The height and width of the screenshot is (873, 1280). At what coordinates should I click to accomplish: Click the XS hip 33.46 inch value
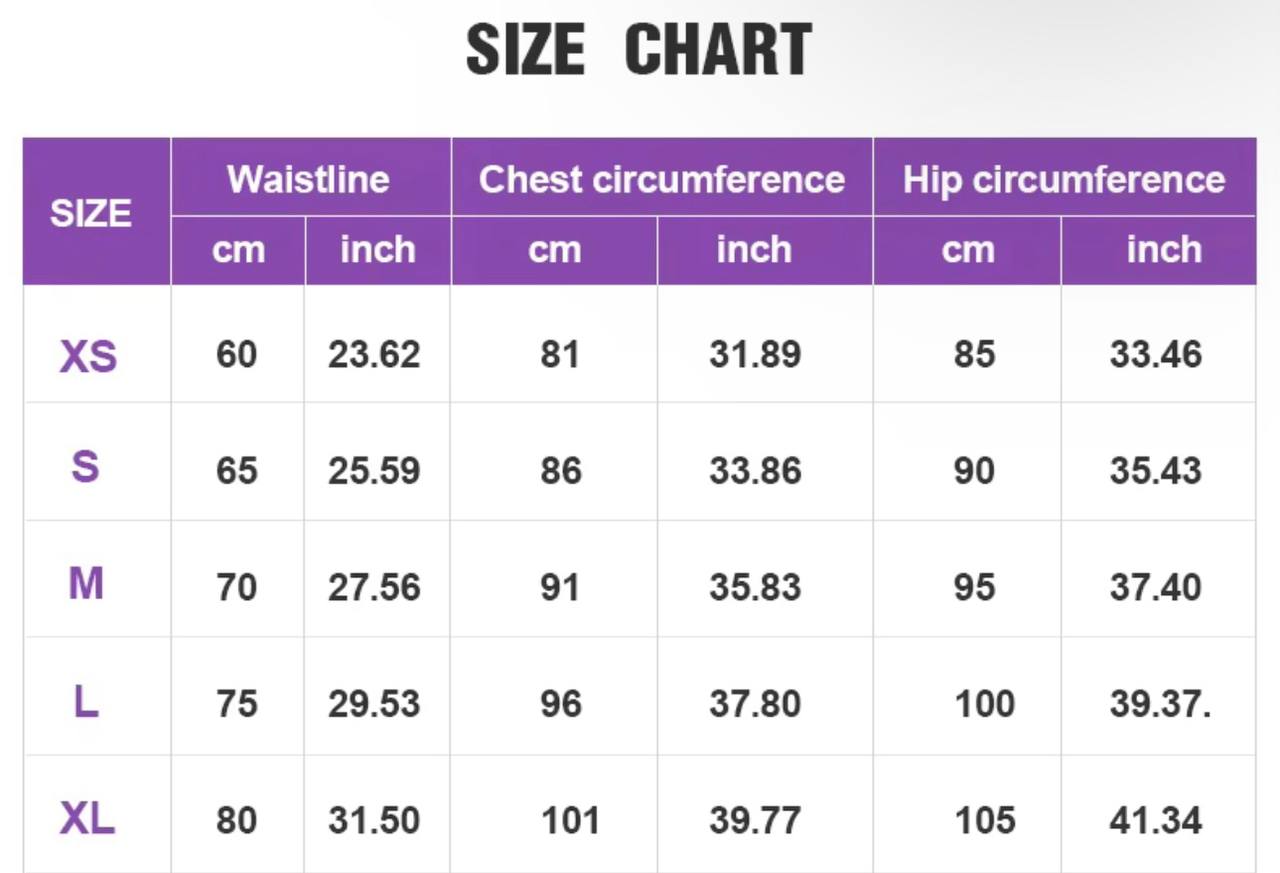coord(1155,355)
